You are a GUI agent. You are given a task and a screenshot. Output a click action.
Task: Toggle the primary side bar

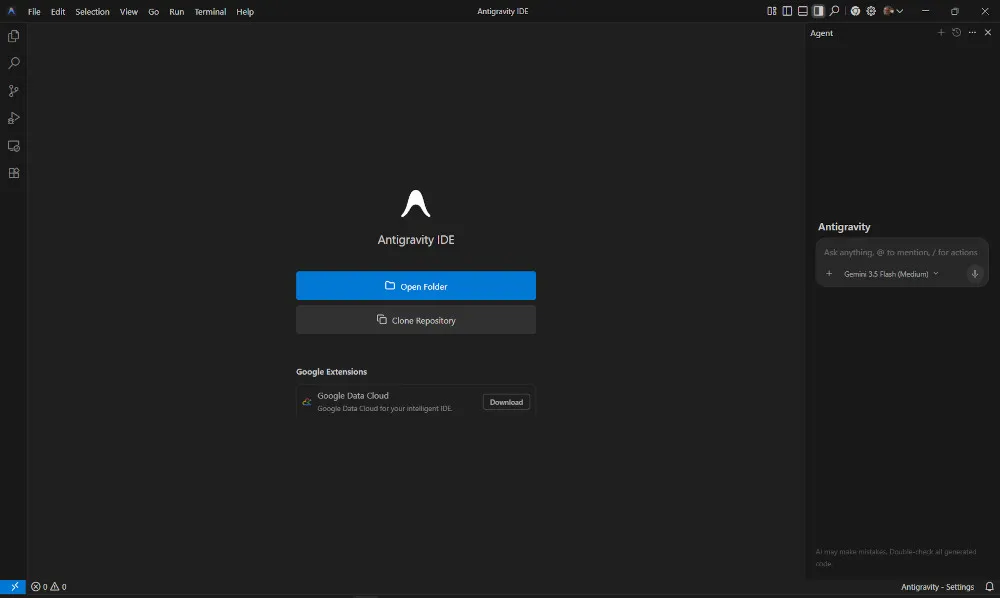coord(787,11)
